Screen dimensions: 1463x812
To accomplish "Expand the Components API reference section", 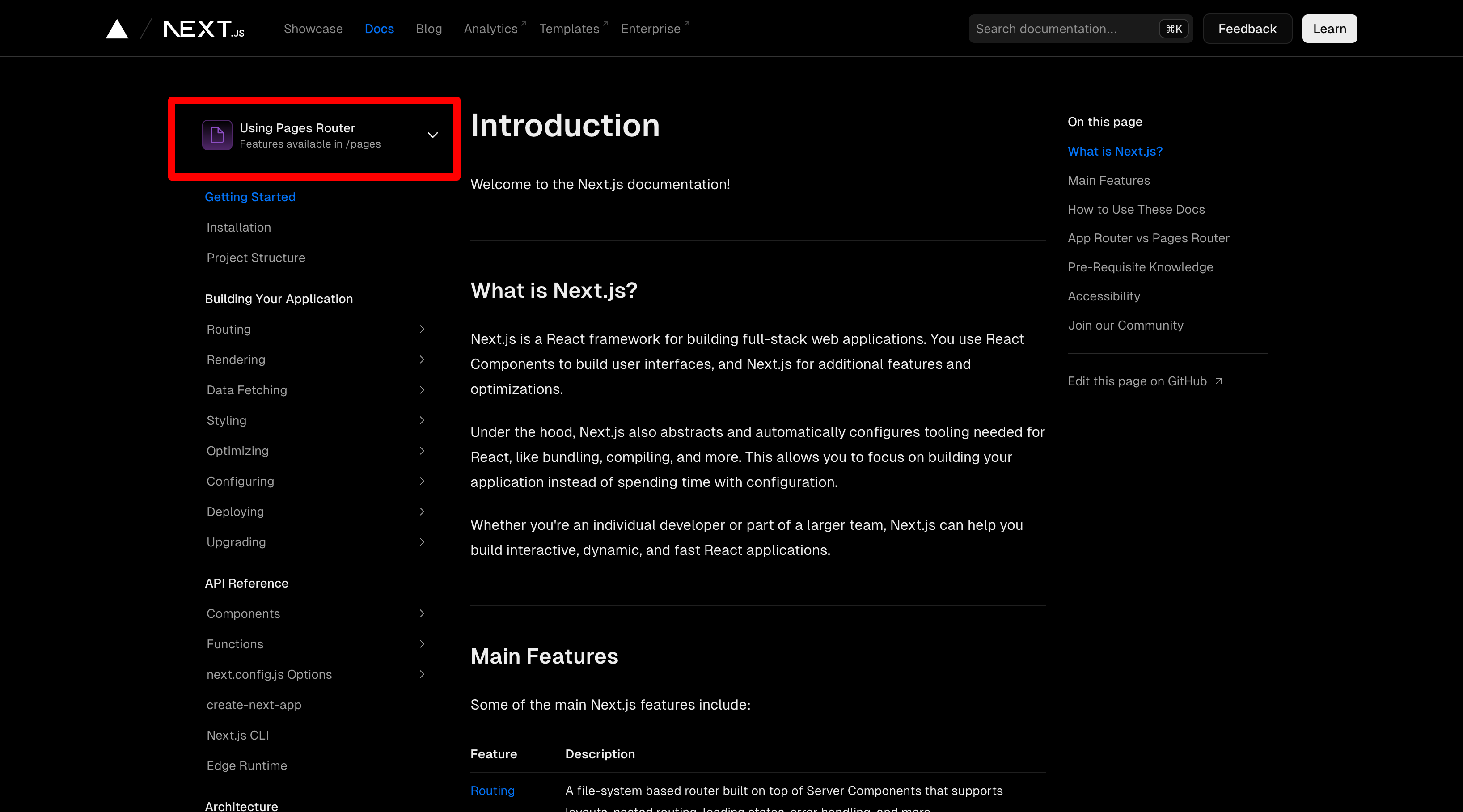I will 421,613.
